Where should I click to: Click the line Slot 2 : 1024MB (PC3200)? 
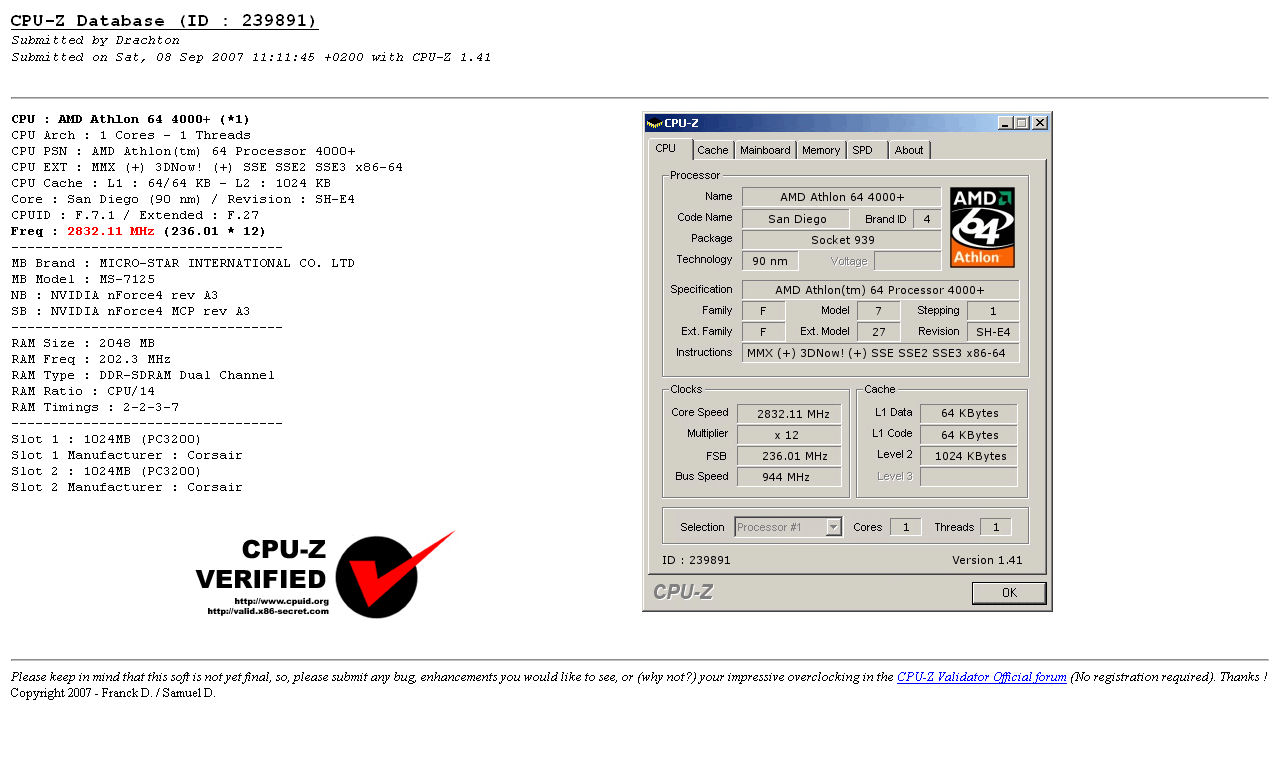pyautogui.click(x=106, y=471)
